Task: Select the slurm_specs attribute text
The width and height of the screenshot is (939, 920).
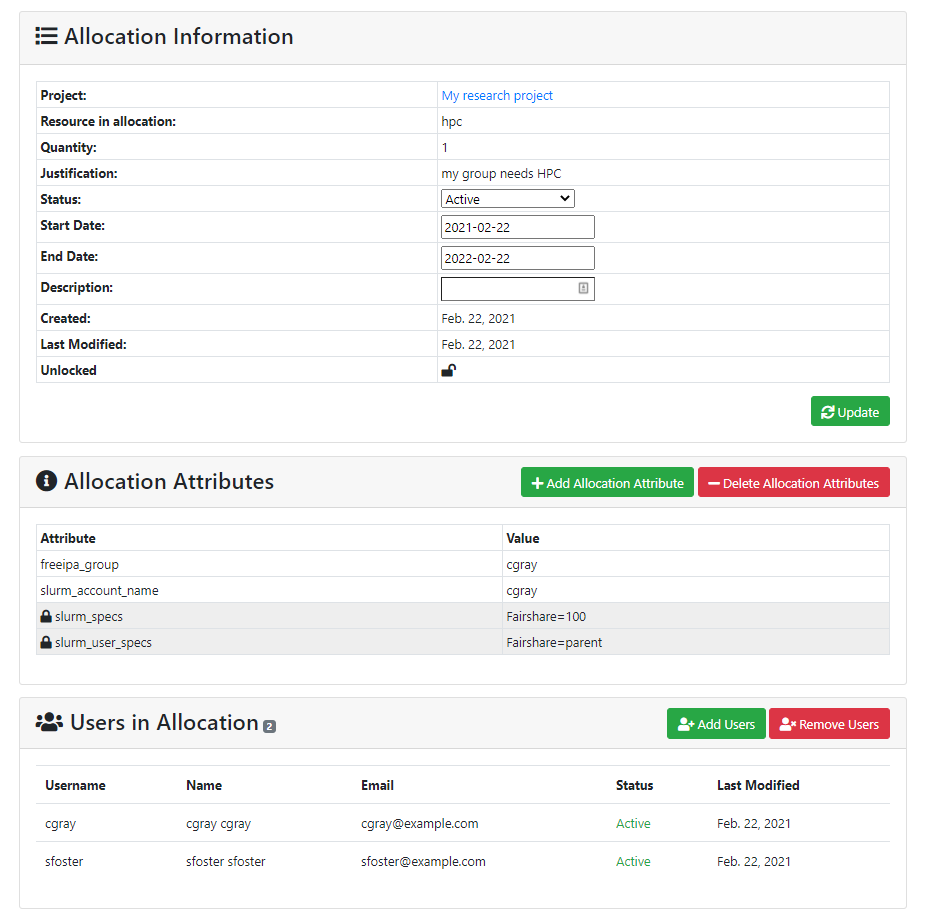Action: point(89,616)
